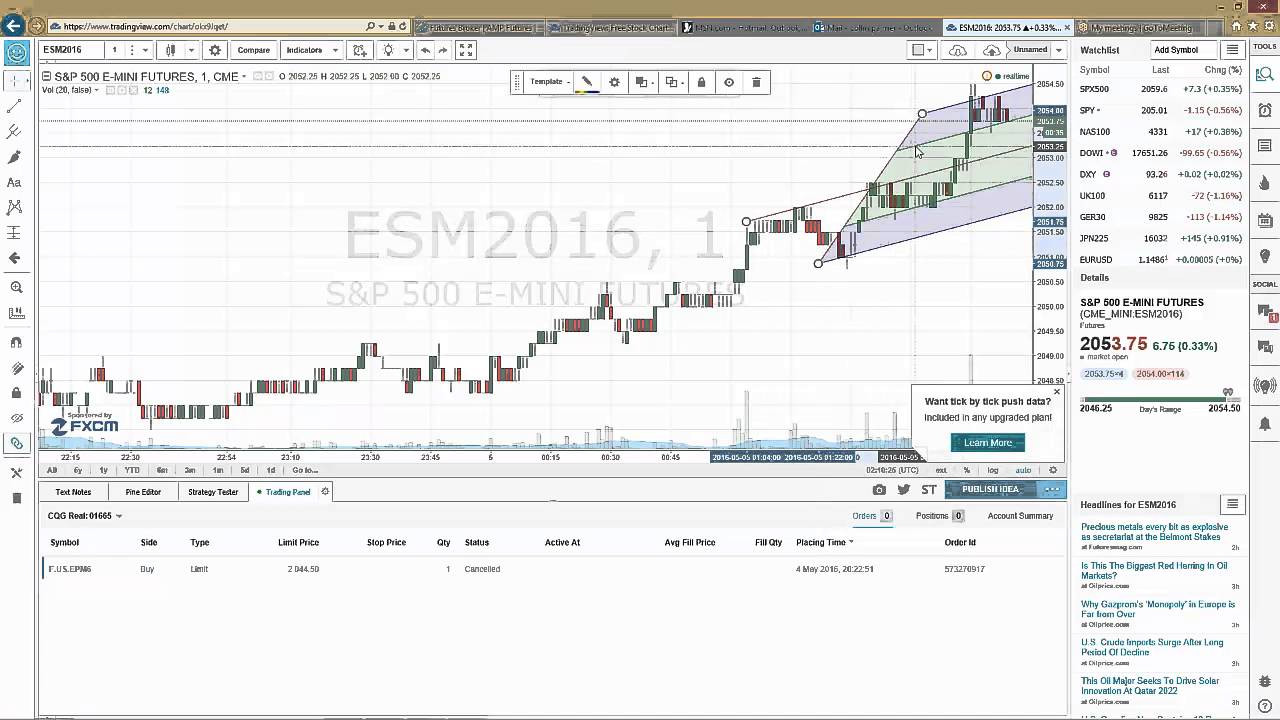1280x720 pixels.
Task: Change drawing line color with pencil swatch
Action: point(587,82)
